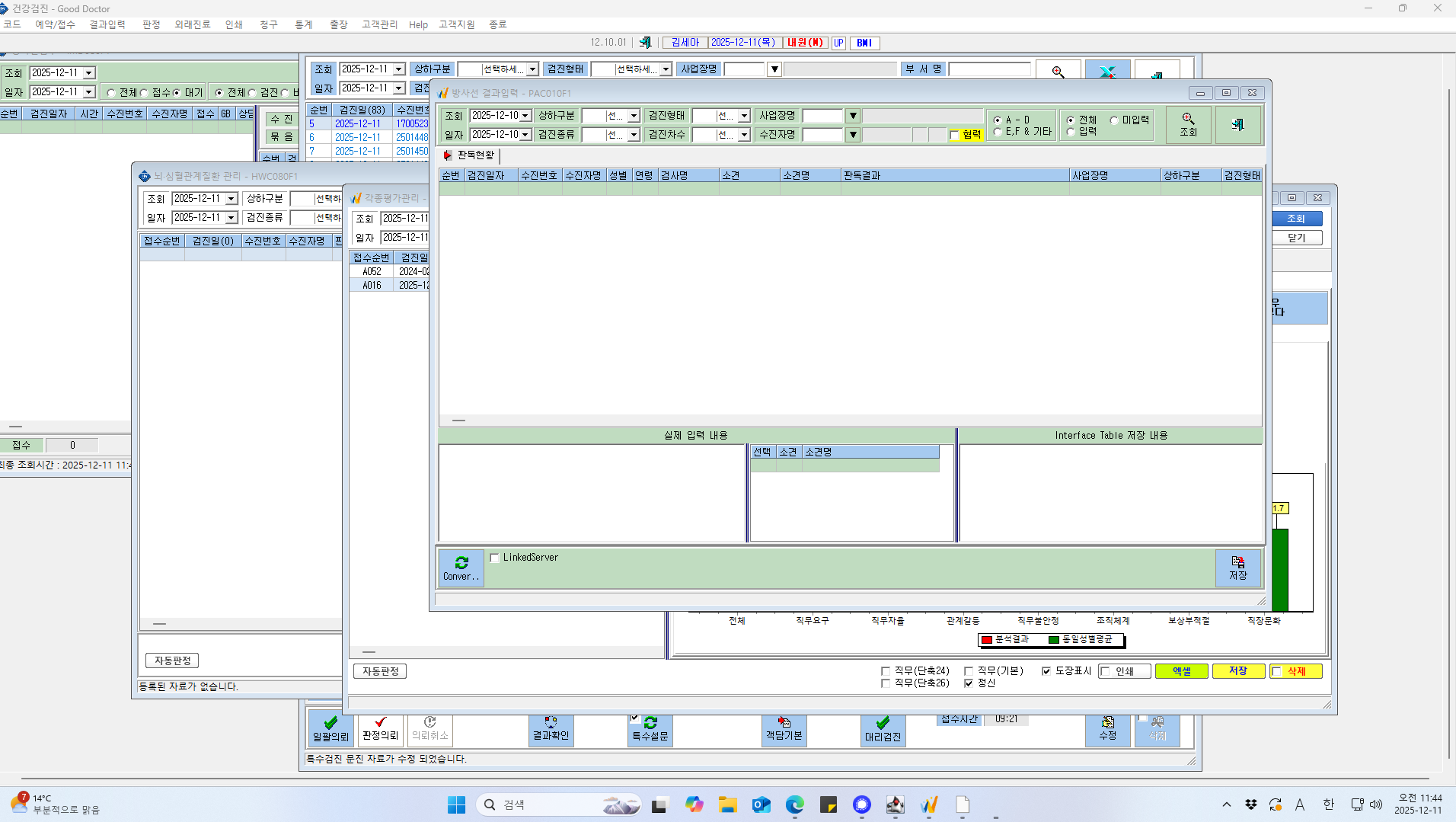This screenshot has width=1456, height=822.
Task: Toggle the 협력 checkbox
Action: 954,135
